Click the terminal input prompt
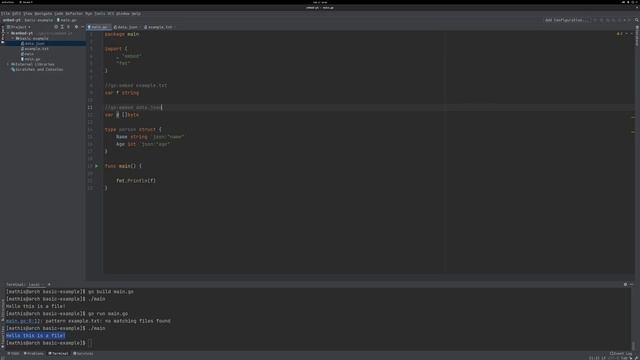The width and height of the screenshot is (640, 360). 90,343
